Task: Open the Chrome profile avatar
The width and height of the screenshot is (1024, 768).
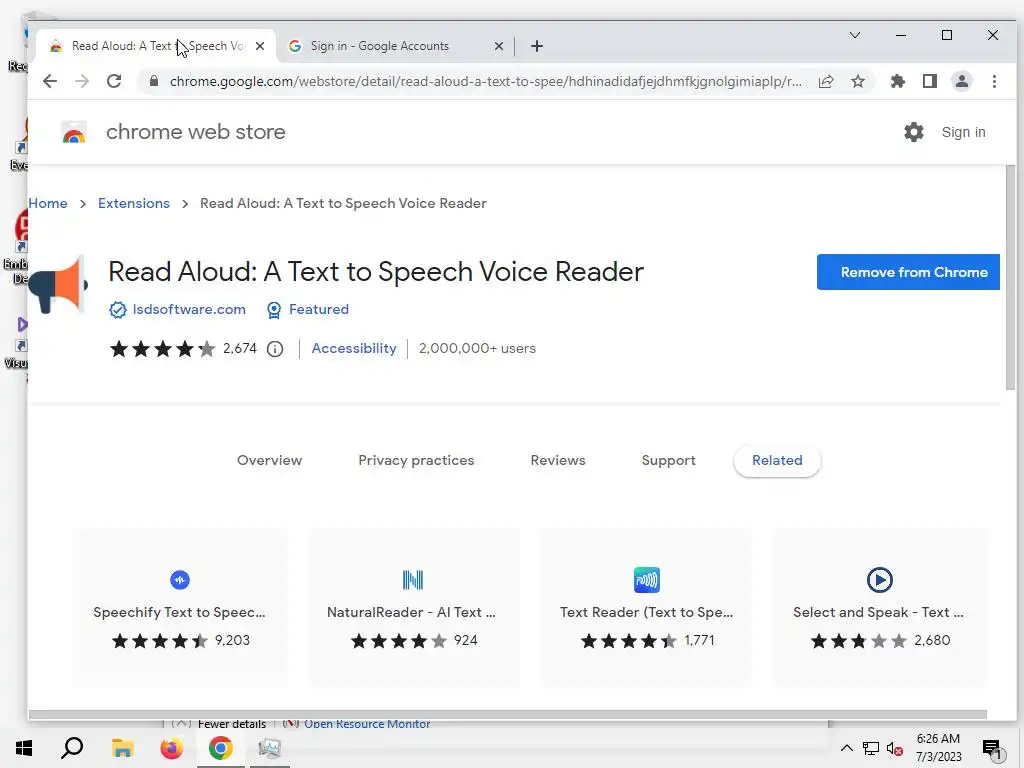Action: [x=962, y=81]
